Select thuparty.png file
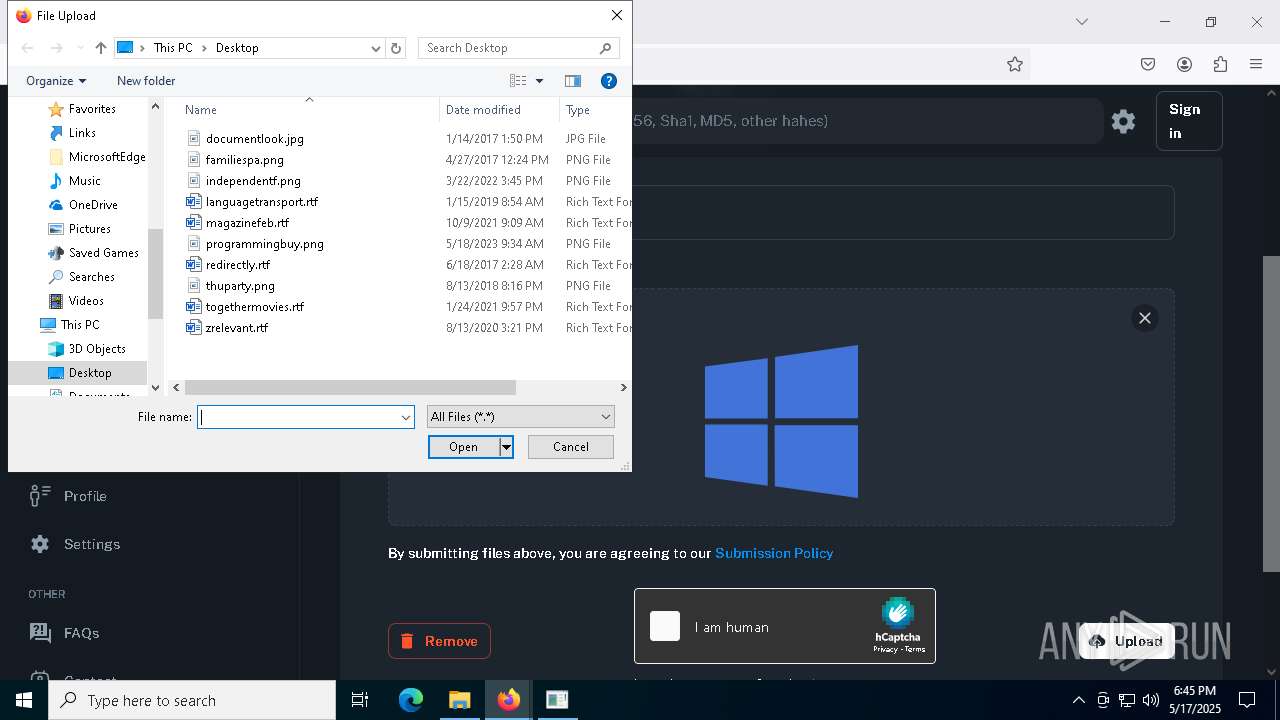 240,286
